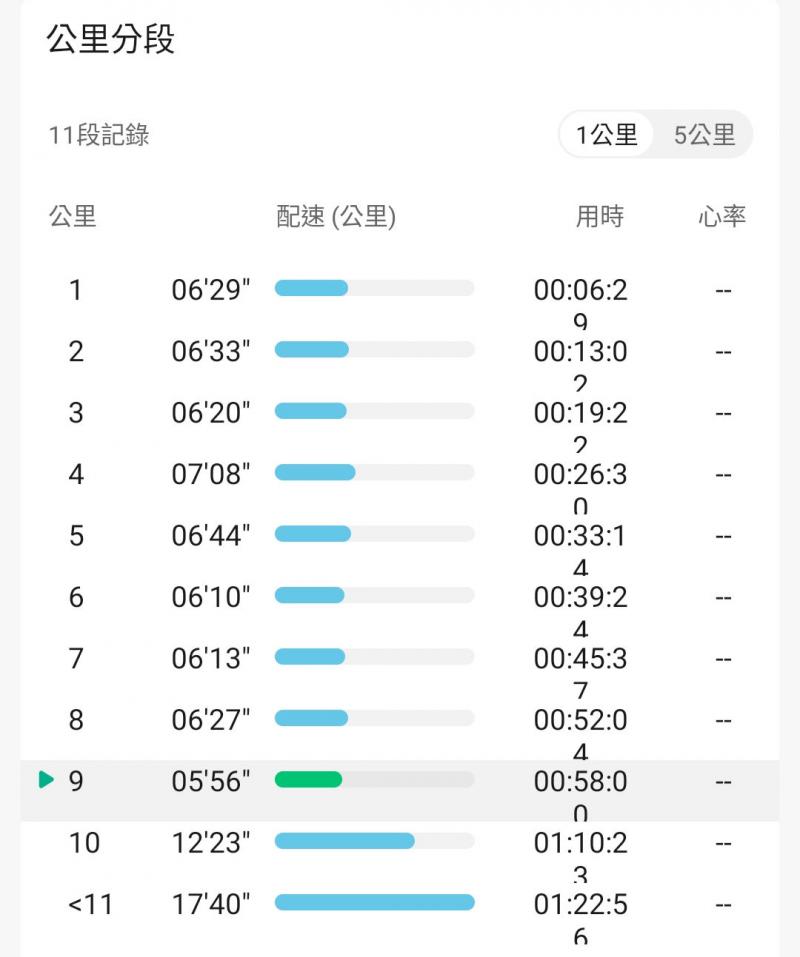Image resolution: width=800 pixels, height=957 pixels.
Task: Select the 06'10" pace for kilometer 6
Action: pyautogui.click(x=211, y=597)
